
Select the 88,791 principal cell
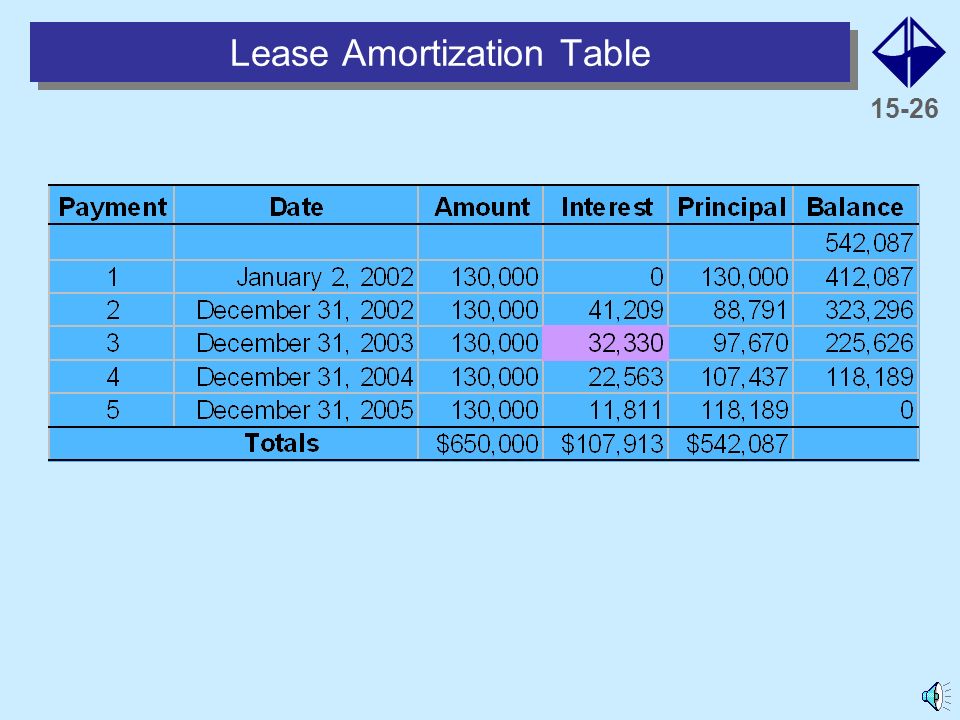click(731, 310)
